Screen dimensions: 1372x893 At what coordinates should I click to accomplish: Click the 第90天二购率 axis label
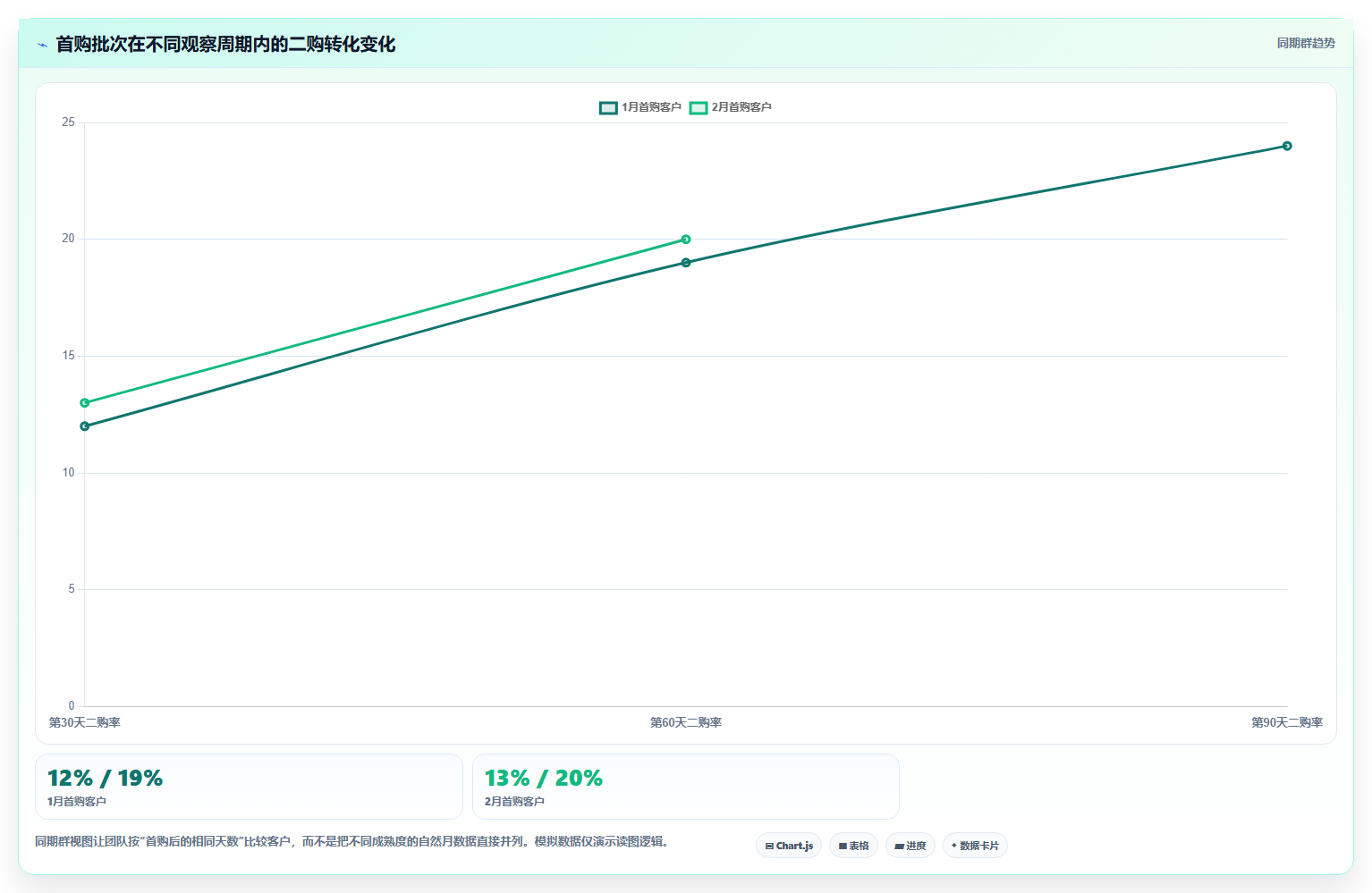1287,722
